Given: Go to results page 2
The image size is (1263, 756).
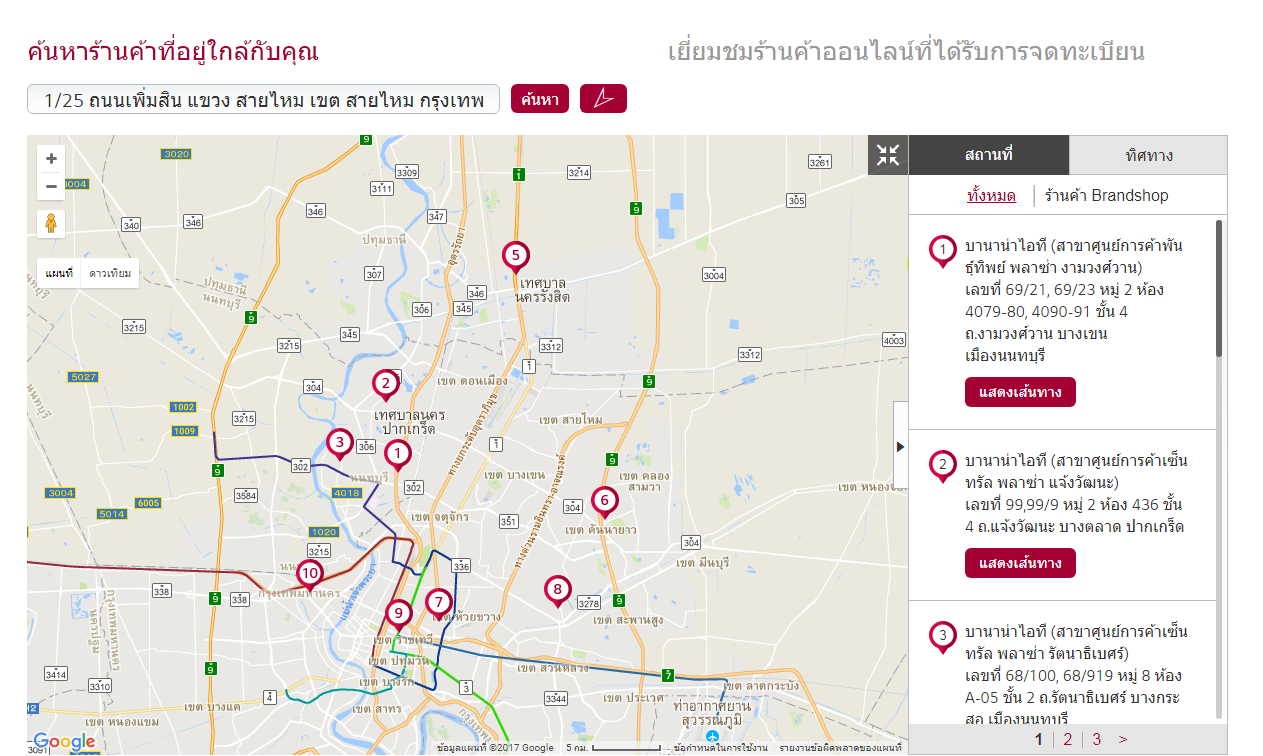Looking at the screenshot, I should coord(1067,740).
